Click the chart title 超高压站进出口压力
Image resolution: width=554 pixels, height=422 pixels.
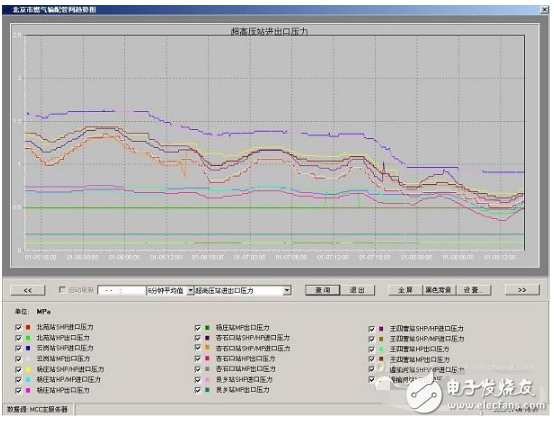[x=269, y=31]
